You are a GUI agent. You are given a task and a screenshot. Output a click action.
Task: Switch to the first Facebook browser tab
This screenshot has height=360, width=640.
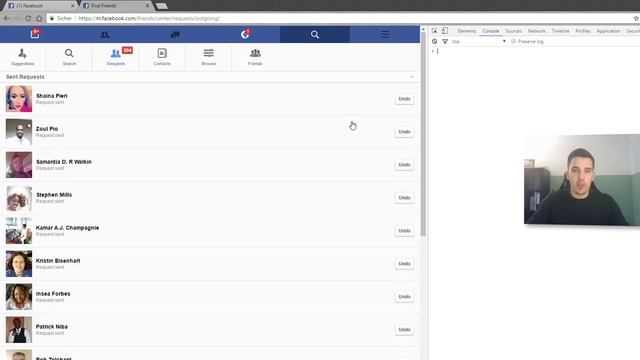click(x=41, y=6)
